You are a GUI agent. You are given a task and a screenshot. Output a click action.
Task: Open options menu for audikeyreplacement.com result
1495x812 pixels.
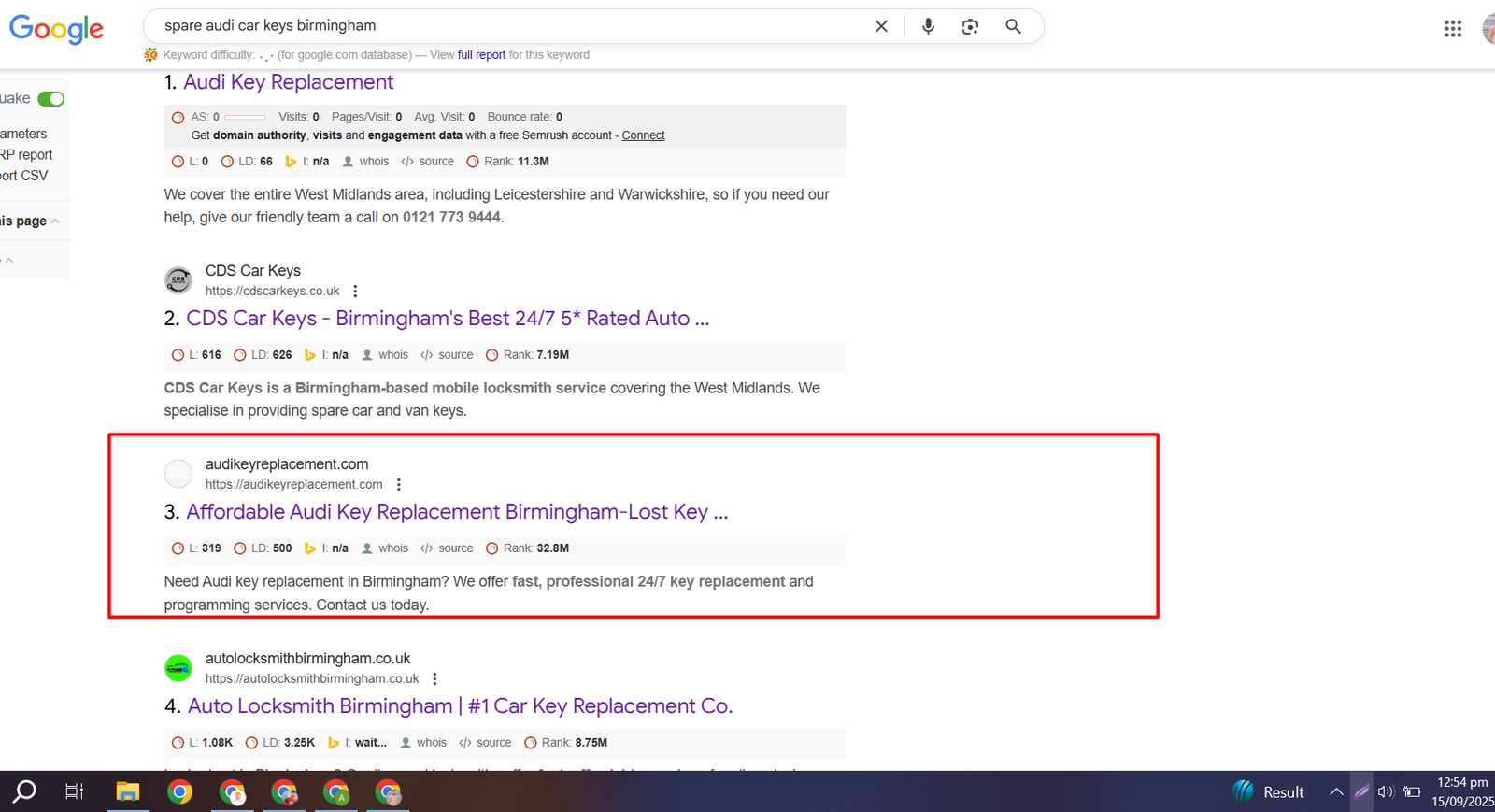399,485
